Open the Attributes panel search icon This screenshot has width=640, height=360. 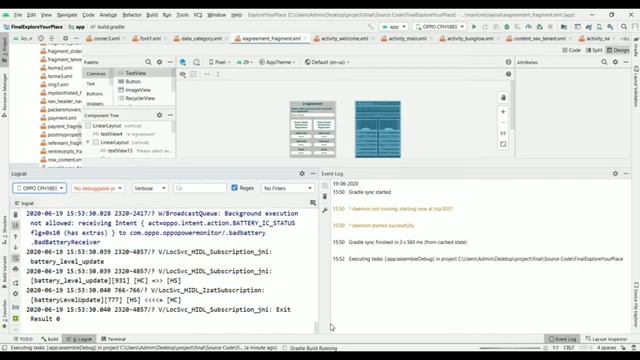coord(604,62)
